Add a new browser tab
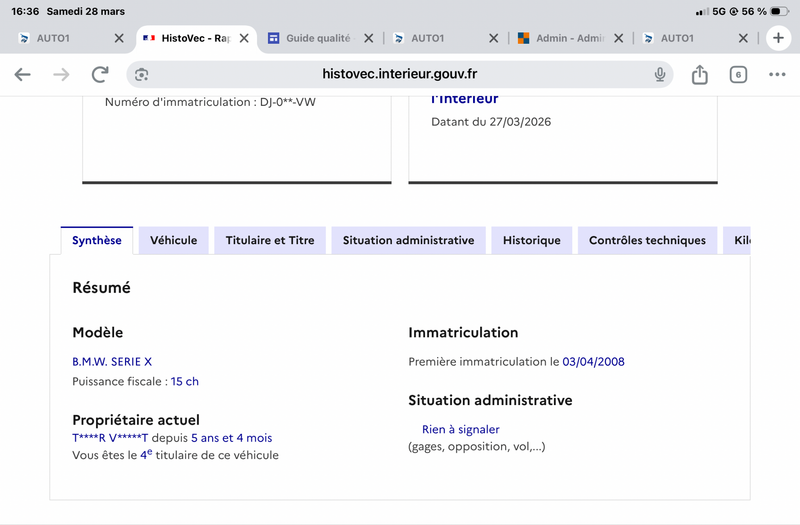The width and height of the screenshot is (800, 525). pos(778,38)
